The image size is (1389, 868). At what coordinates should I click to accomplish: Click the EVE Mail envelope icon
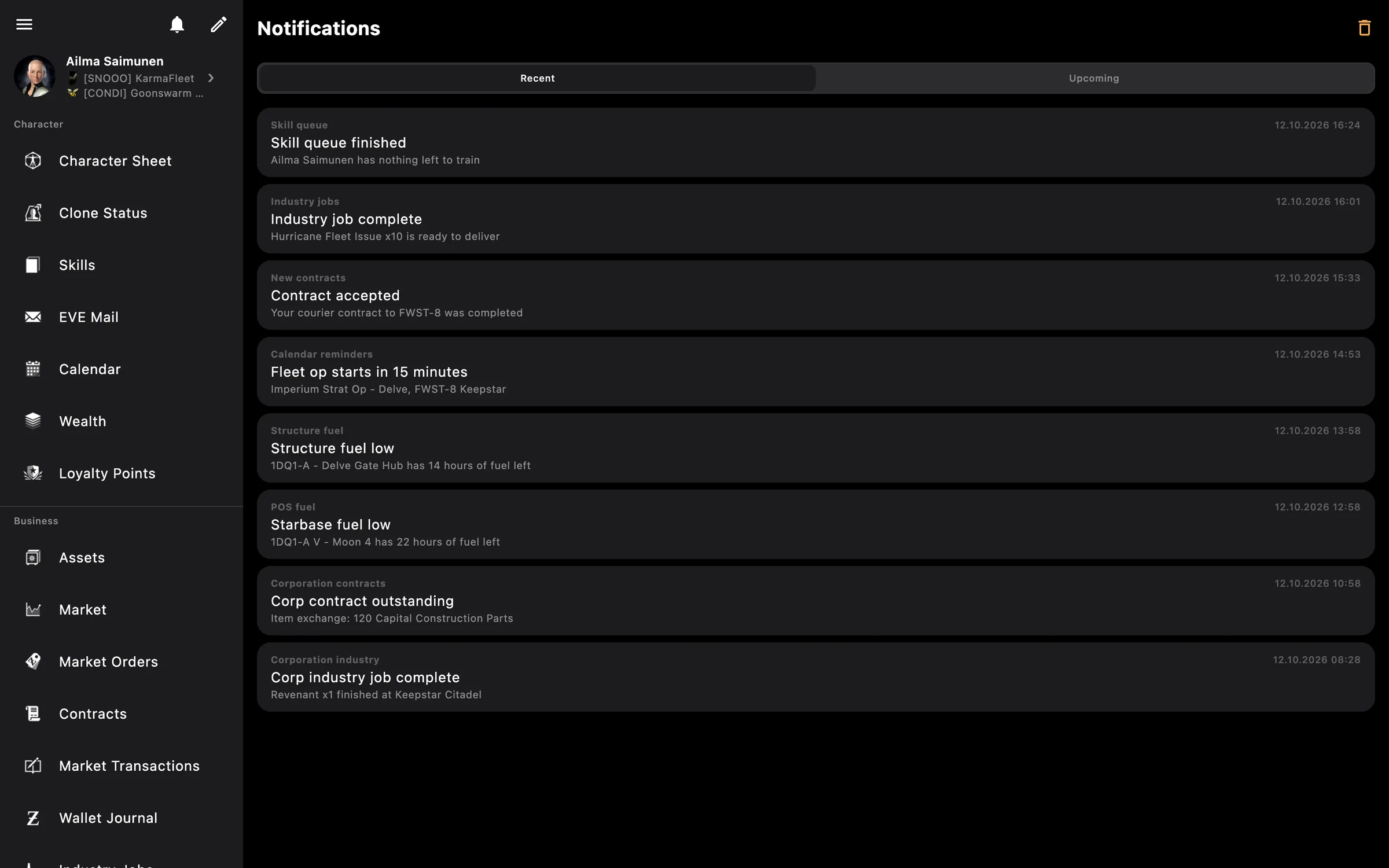(x=33, y=317)
